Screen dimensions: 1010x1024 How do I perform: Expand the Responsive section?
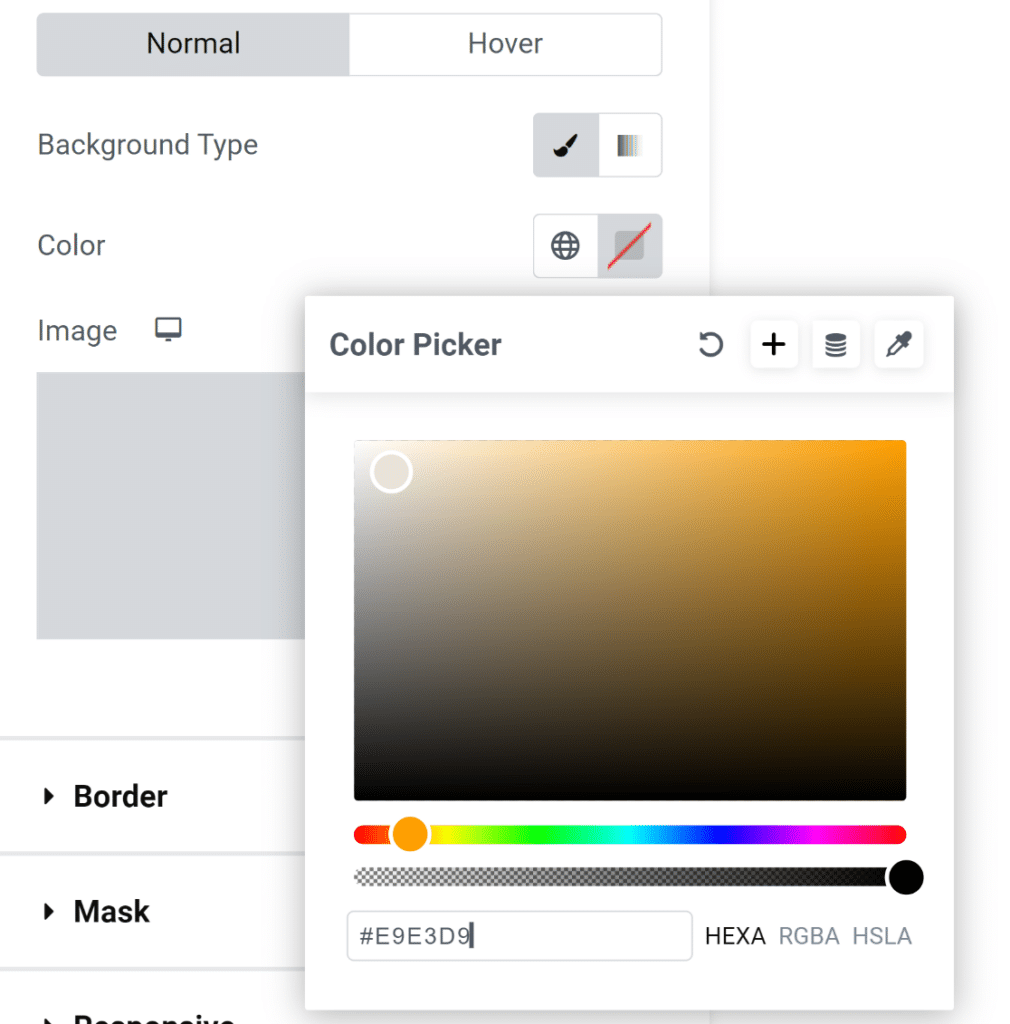[150, 1018]
